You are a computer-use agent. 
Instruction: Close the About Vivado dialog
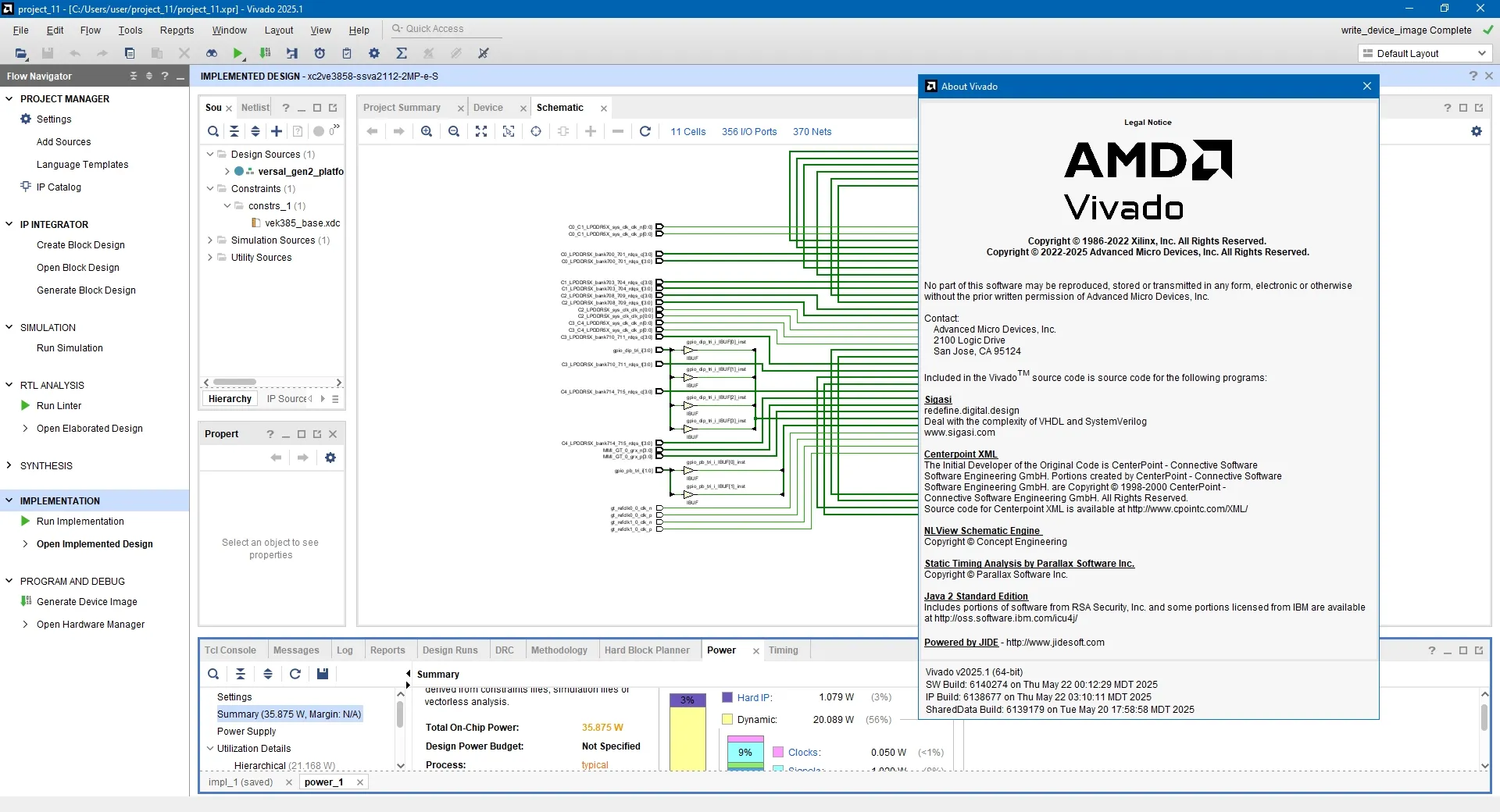click(x=1367, y=86)
